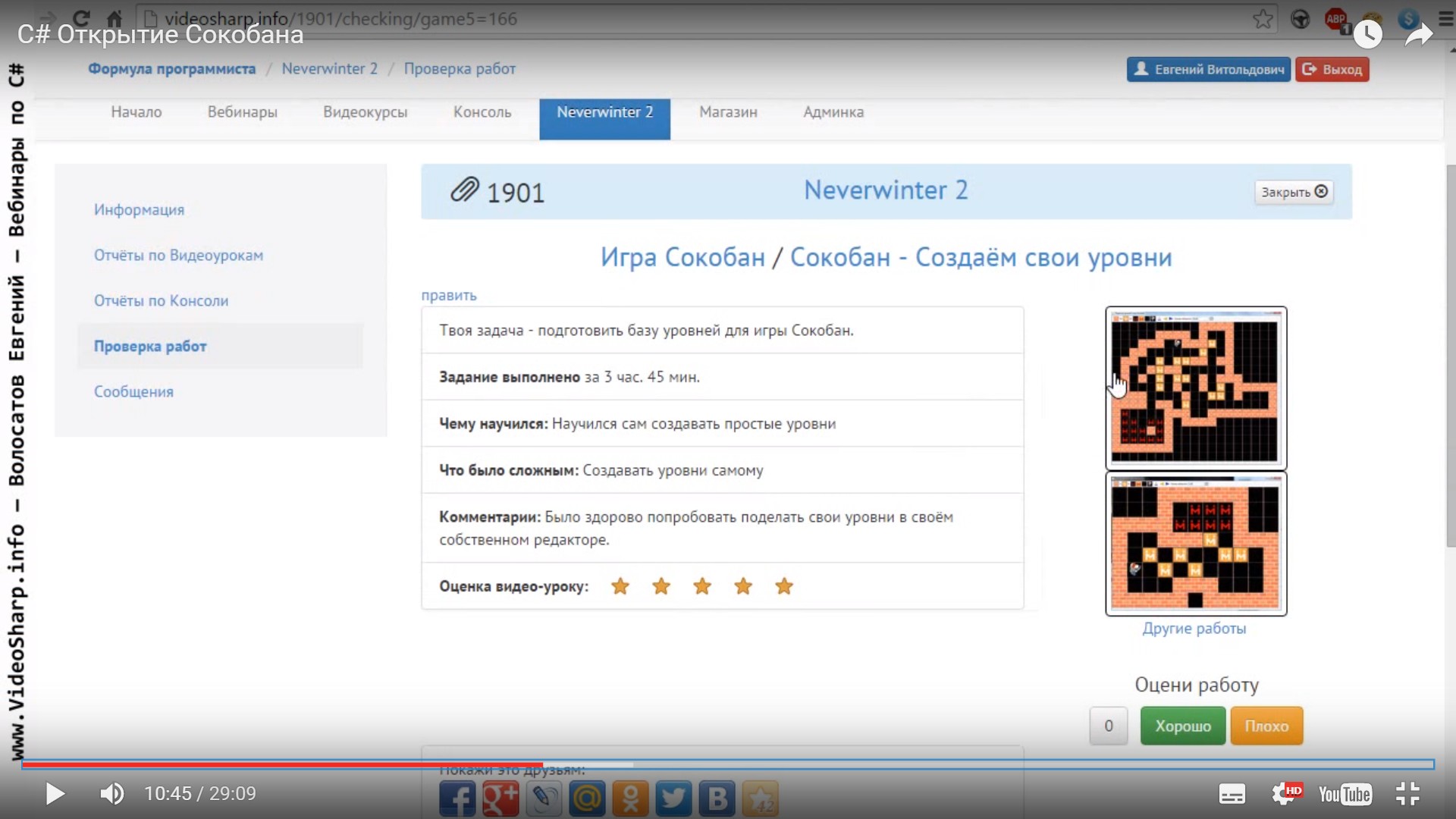Click the YouTube logo in player
The height and width of the screenshot is (819, 1456).
pos(1345,794)
